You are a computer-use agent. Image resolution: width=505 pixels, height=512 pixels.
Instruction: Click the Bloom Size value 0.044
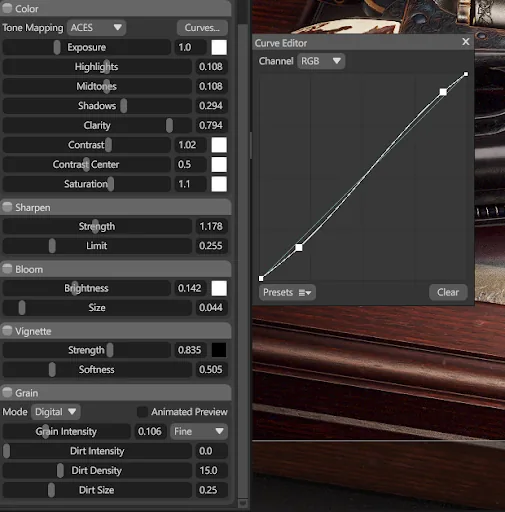[211, 308]
